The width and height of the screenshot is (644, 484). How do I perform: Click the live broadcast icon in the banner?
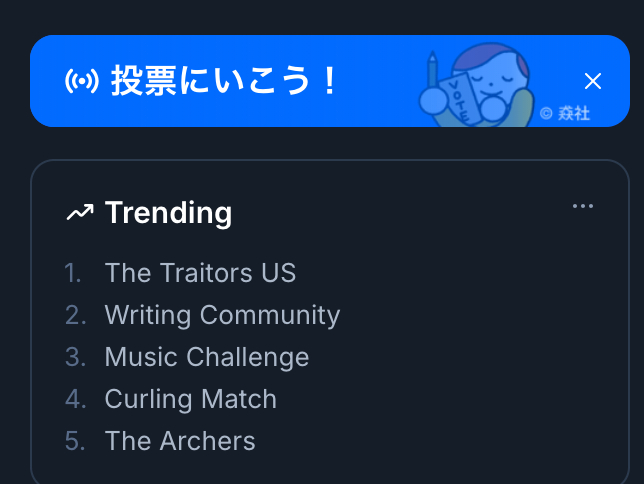coord(82,82)
